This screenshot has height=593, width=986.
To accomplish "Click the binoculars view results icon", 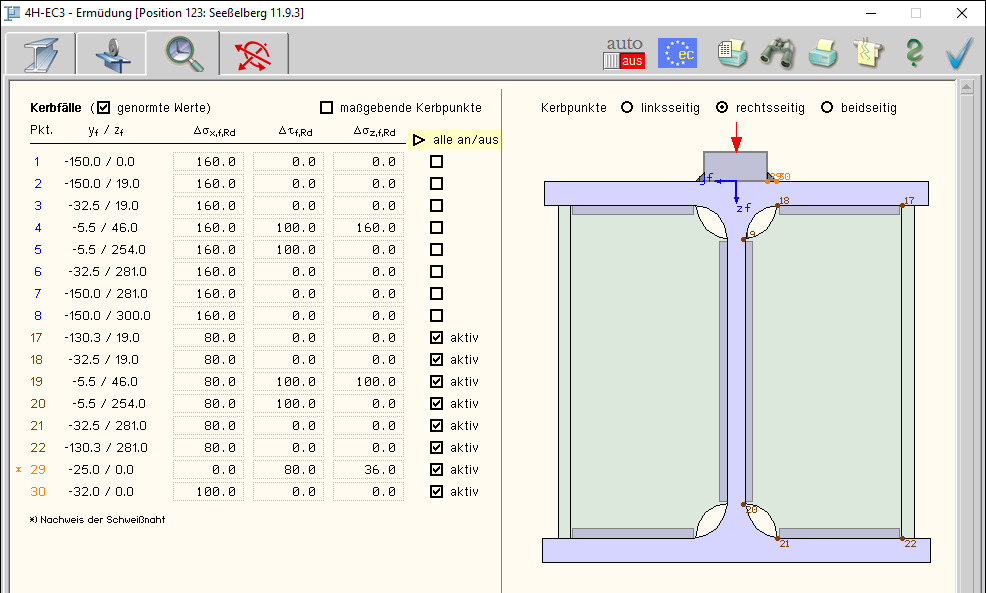I will 777,53.
